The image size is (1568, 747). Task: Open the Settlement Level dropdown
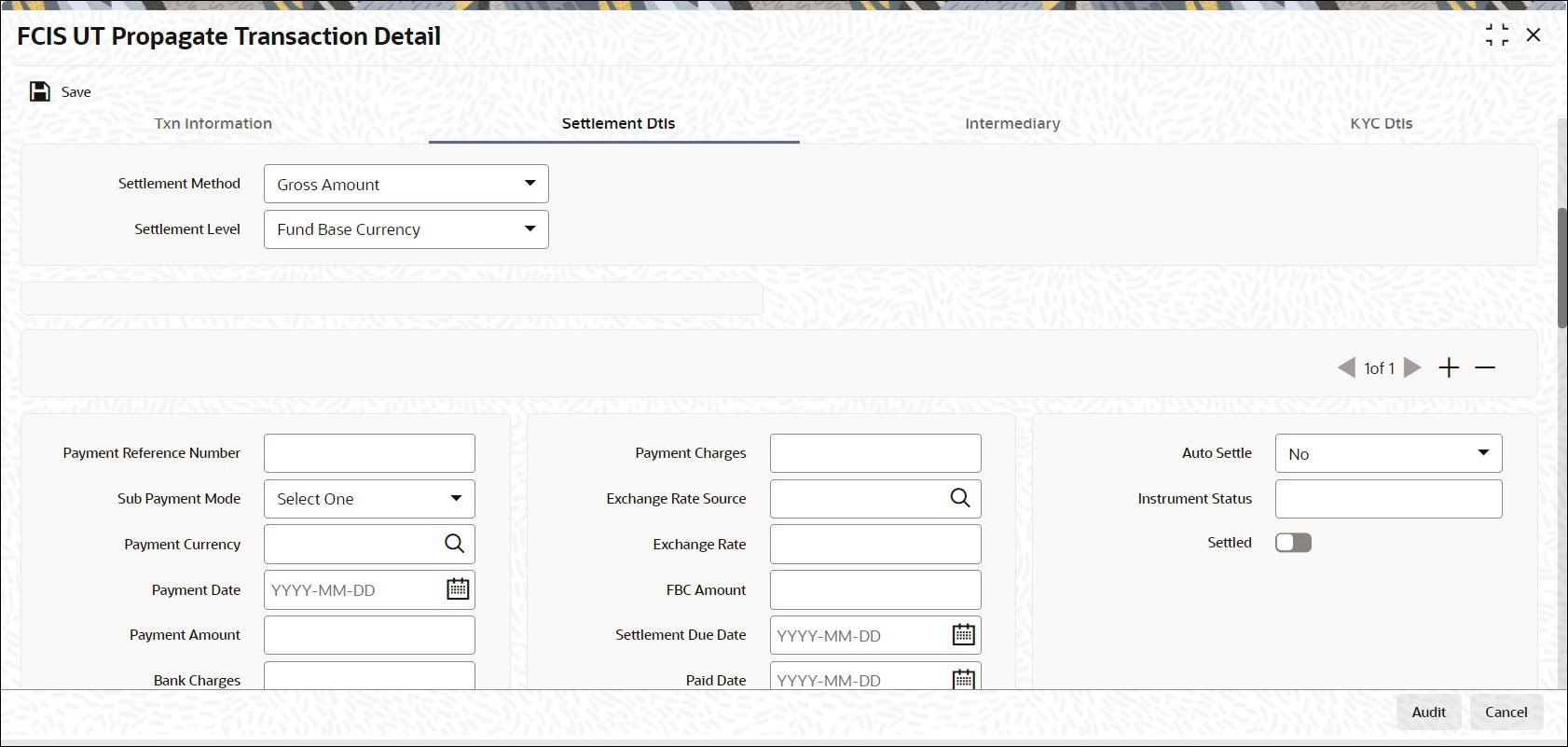tap(406, 229)
